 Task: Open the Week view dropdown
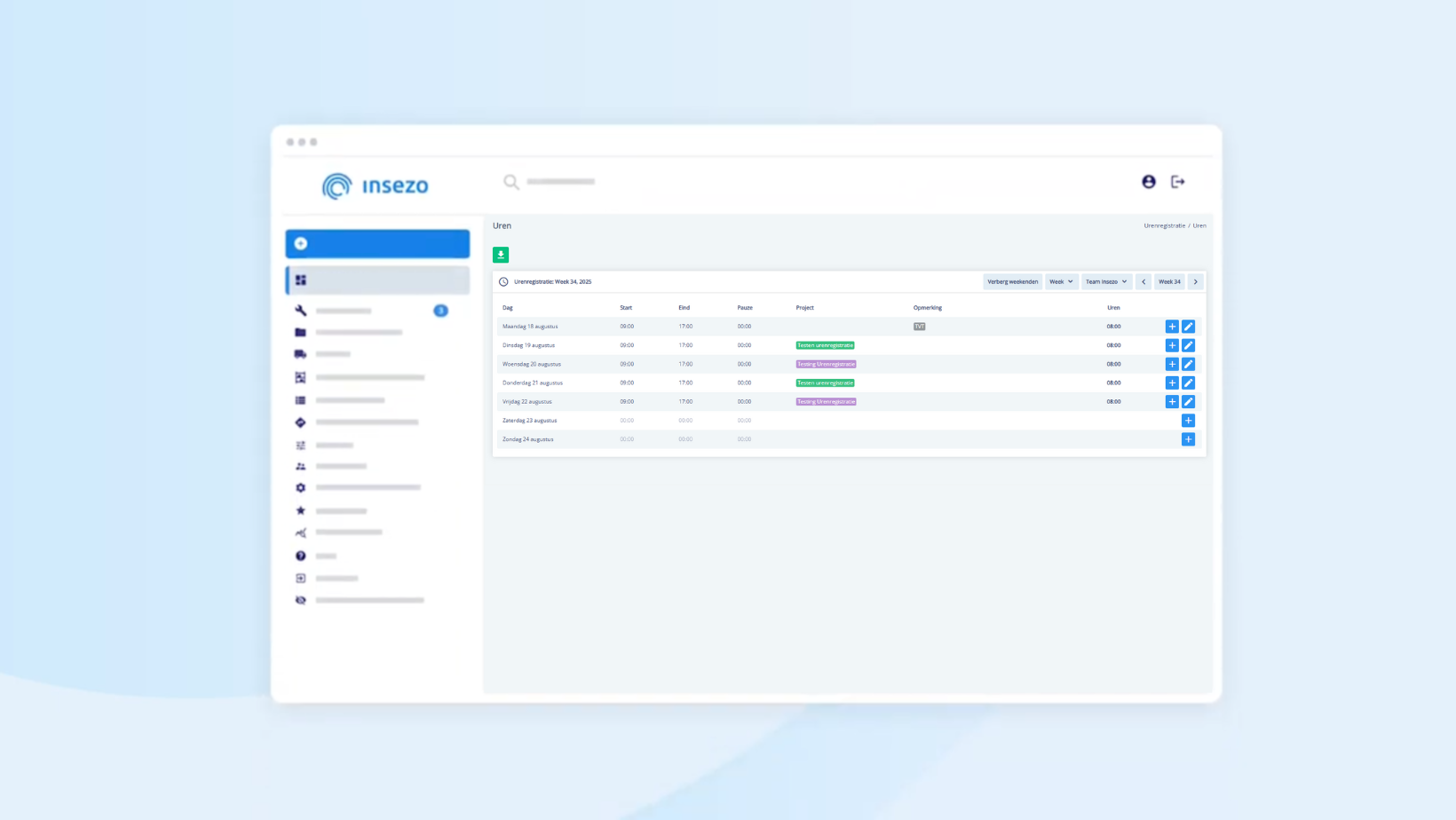click(1061, 282)
